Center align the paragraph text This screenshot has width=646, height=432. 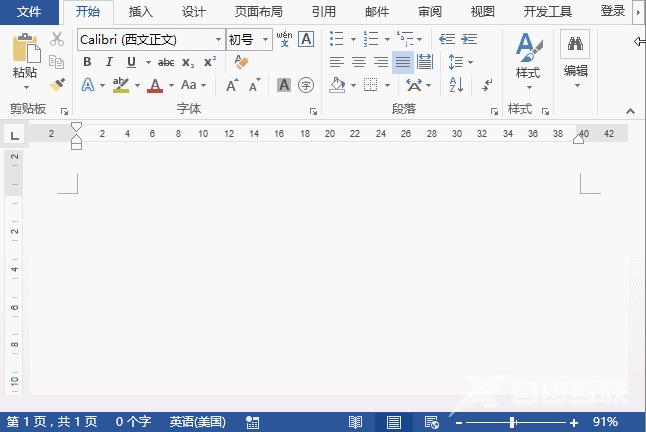coord(358,62)
